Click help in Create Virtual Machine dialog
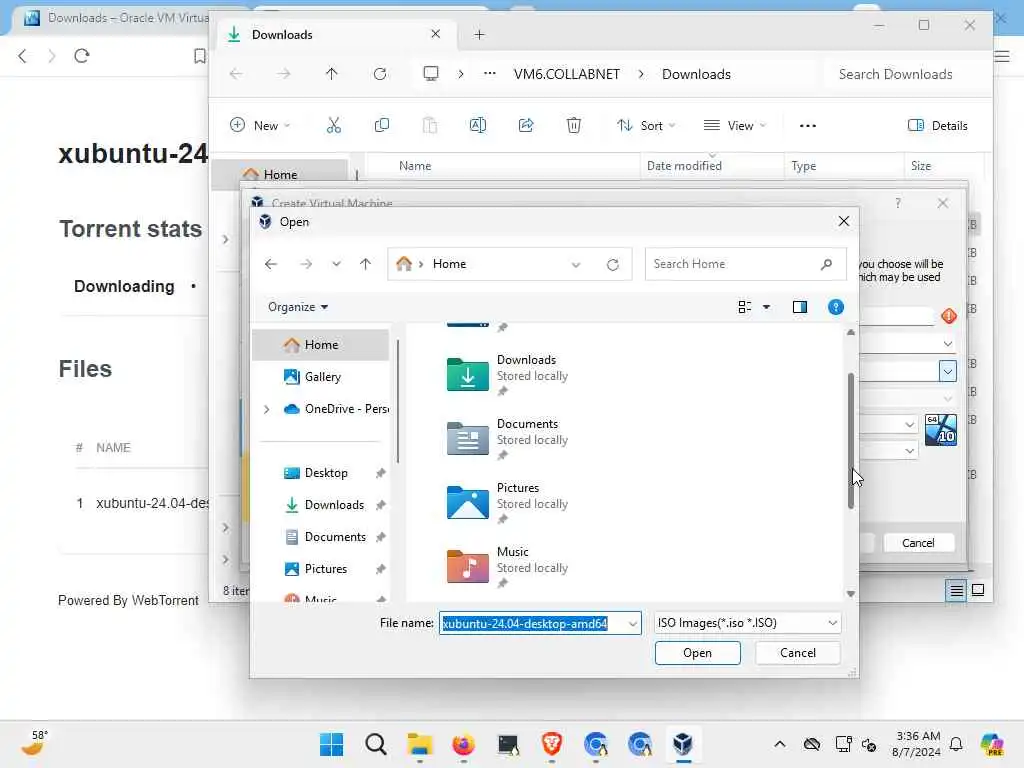The image size is (1024, 768). click(898, 203)
